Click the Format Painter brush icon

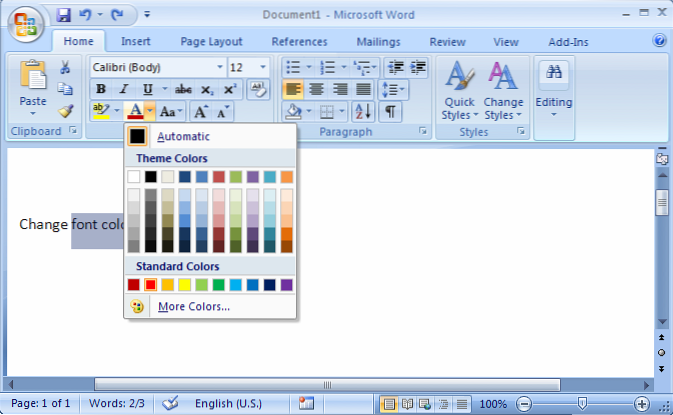(65, 111)
